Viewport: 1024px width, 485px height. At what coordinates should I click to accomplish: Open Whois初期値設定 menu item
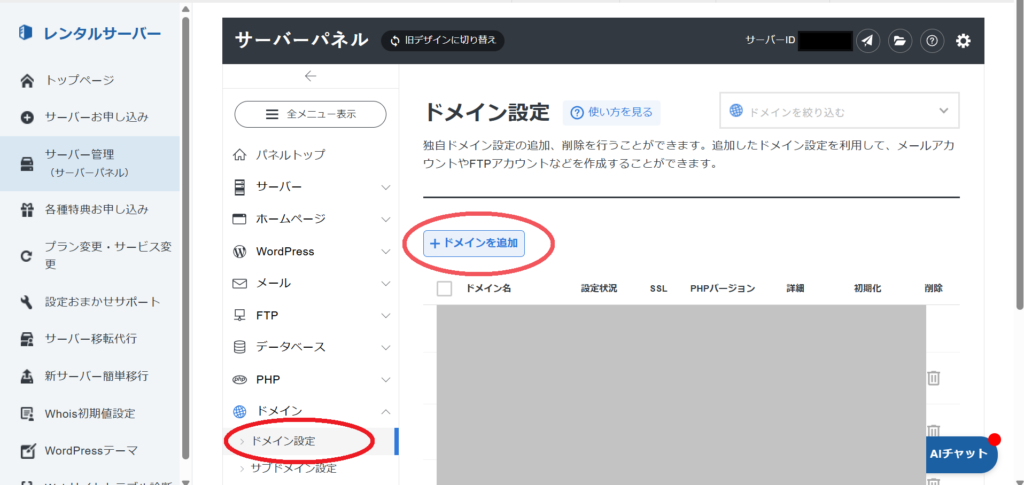coord(89,413)
